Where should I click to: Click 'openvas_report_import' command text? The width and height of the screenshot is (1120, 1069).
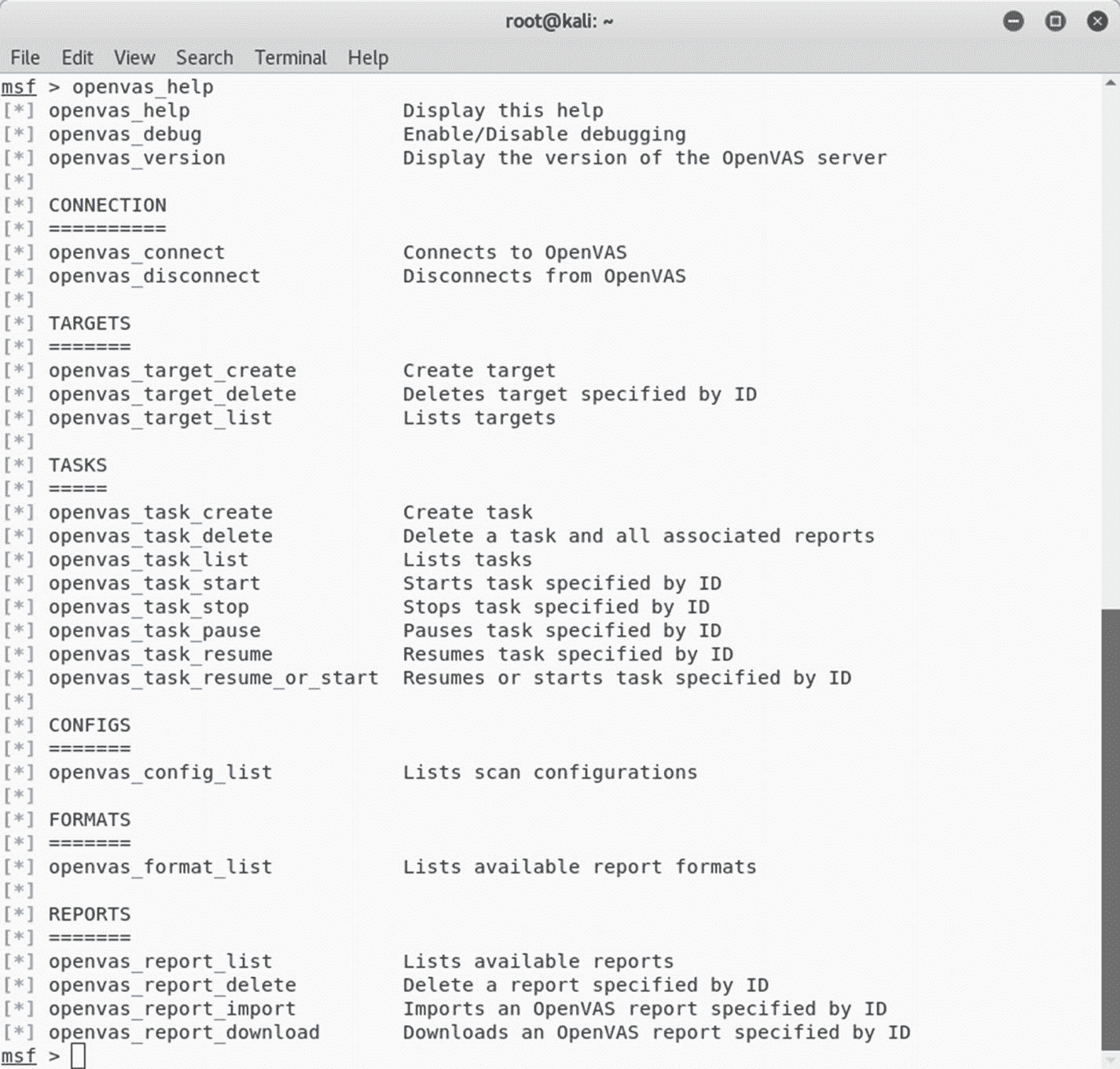tap(172, 1009)
